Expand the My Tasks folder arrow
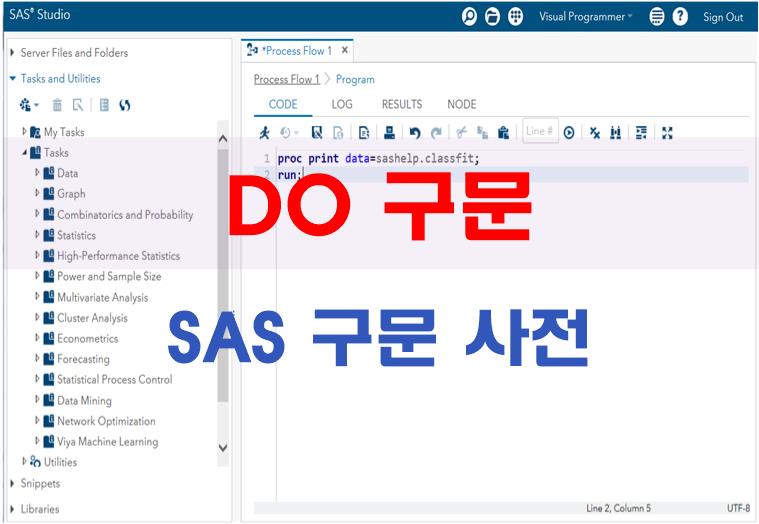 click(x=24, y=131)
